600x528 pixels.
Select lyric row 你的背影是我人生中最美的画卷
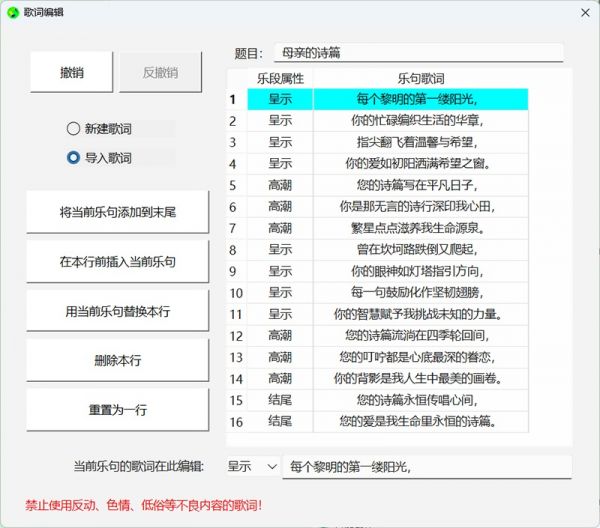421,379
